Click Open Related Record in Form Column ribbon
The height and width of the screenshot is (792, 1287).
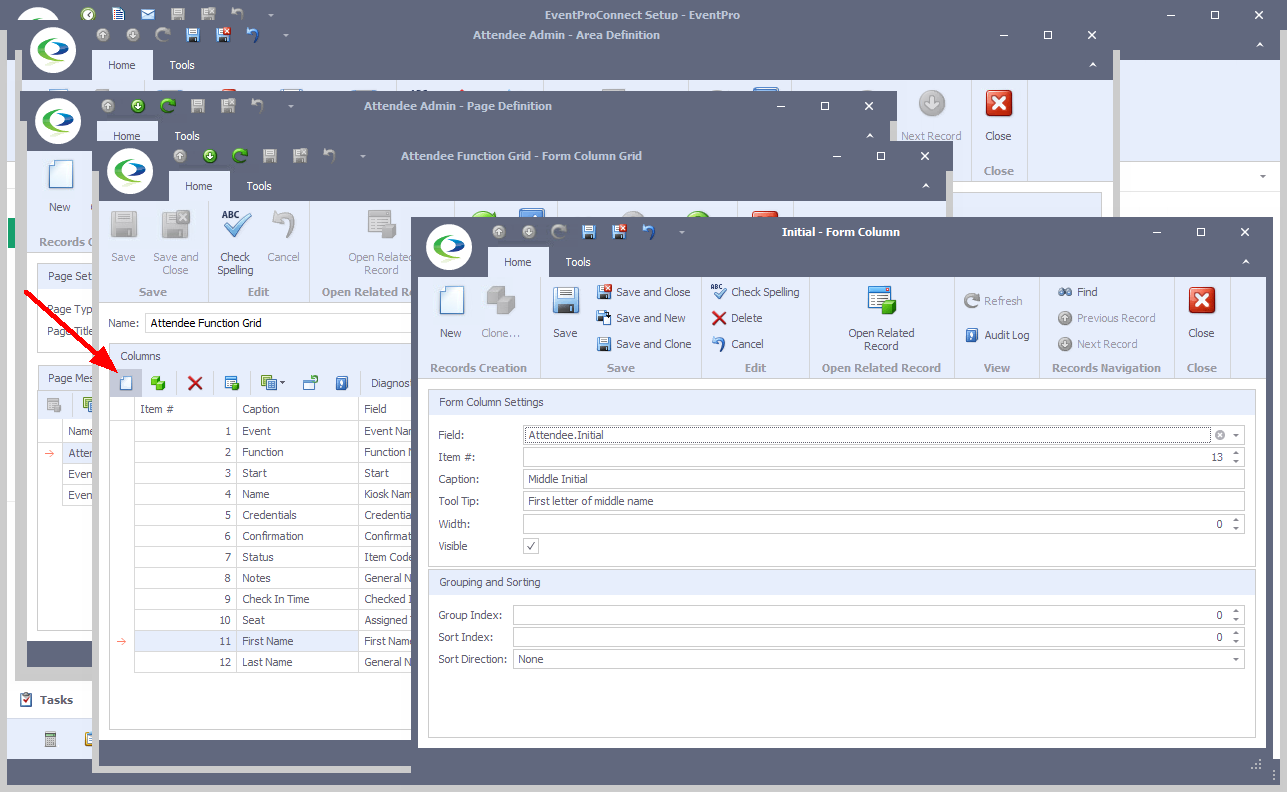coord(881,318)
